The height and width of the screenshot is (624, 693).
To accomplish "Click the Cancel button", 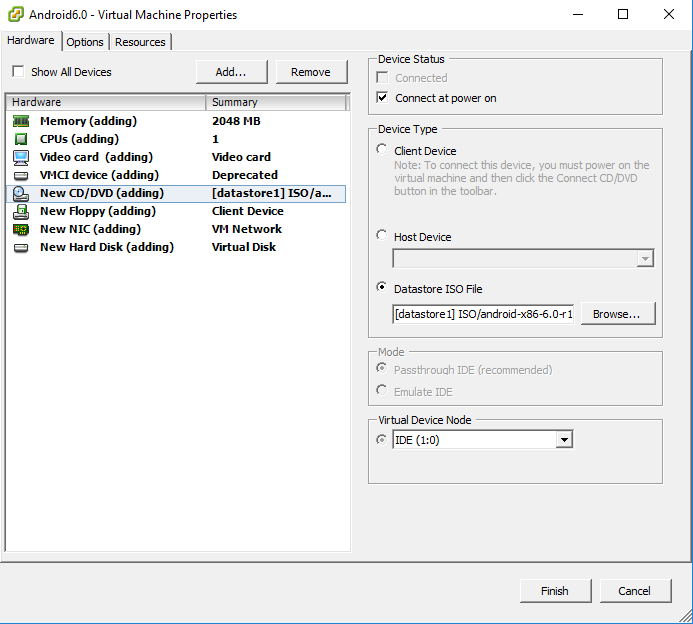I will tap(635, 591).
